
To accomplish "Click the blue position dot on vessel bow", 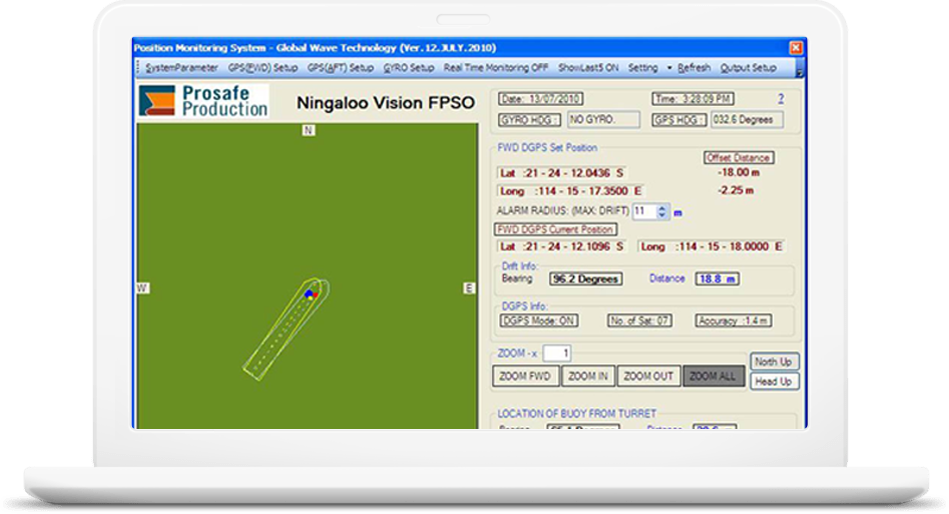I will pyautogui.click(x=309, y=294).
